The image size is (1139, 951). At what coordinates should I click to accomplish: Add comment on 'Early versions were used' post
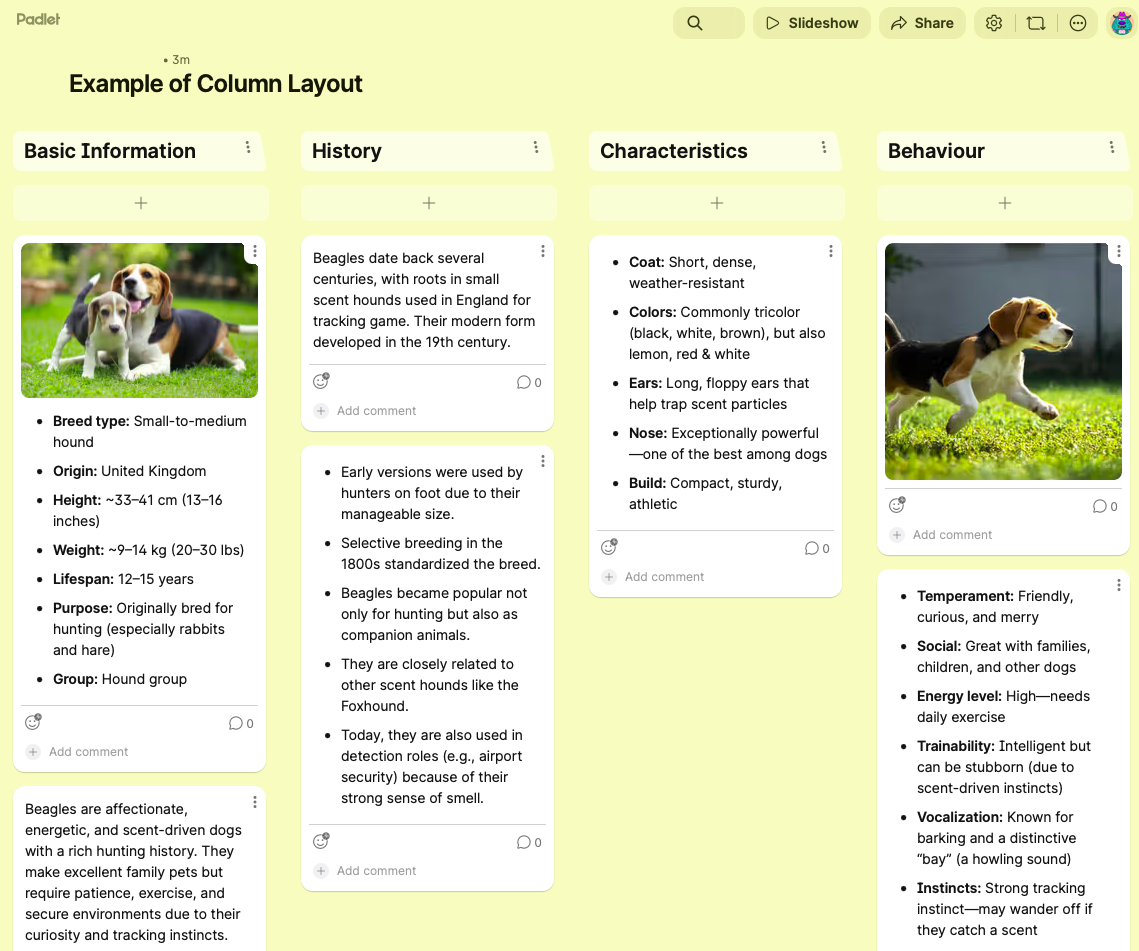[365, 871]
